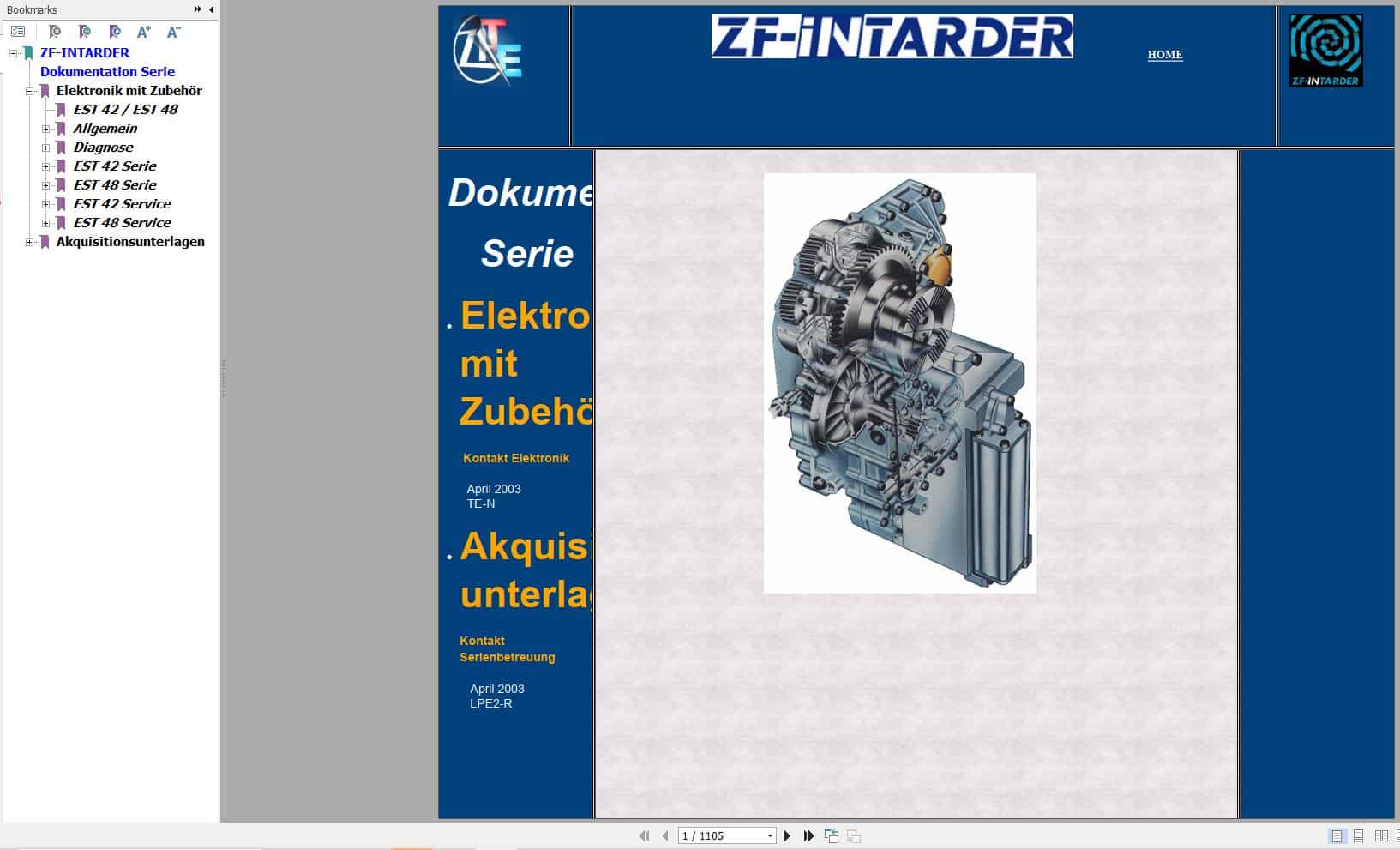1400x850 pixels.
Task: Click the Kontakt Serienbetreuung link
Action: (507, 648)
